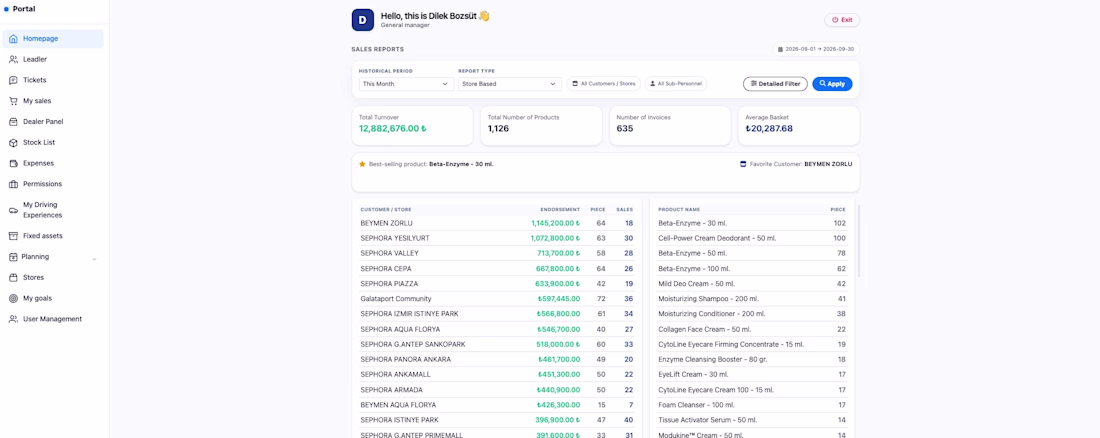Image resolution: width=1100 pixels, height=438 pixels.
Task: Select Permissions from the sidebar
Action: tap(53, 184)
